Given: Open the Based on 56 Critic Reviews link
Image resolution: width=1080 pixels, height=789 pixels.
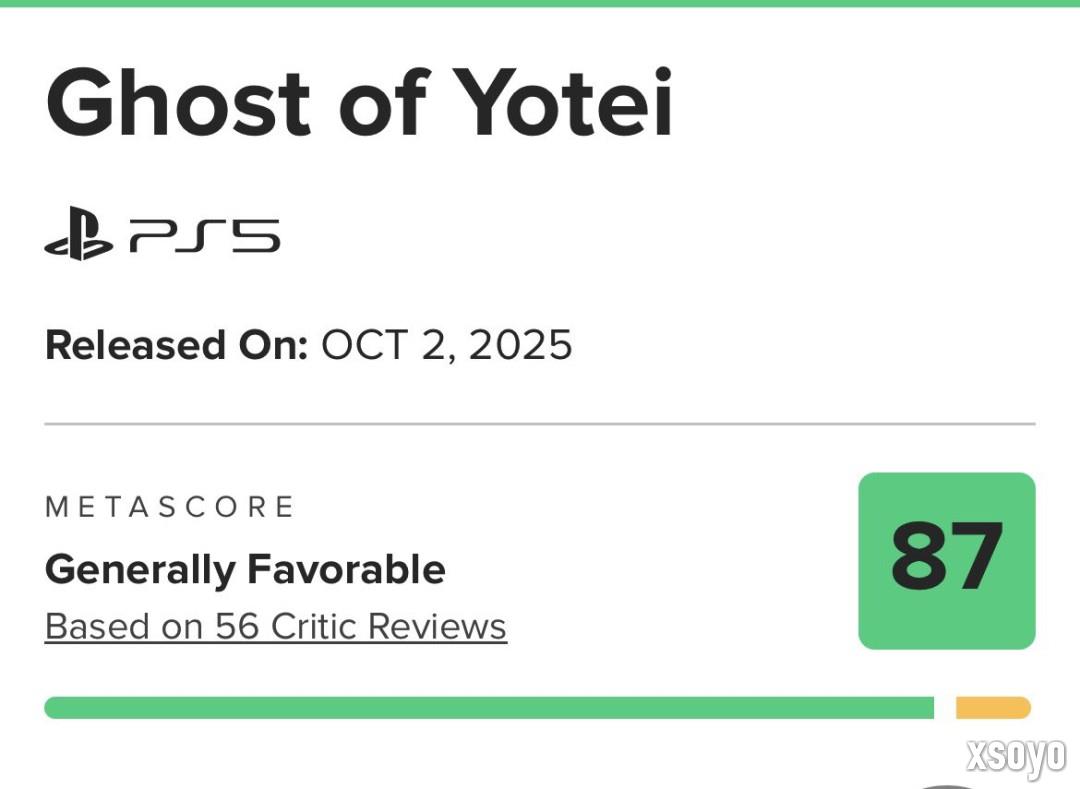Looking at the screenshot, I should 276,627.
